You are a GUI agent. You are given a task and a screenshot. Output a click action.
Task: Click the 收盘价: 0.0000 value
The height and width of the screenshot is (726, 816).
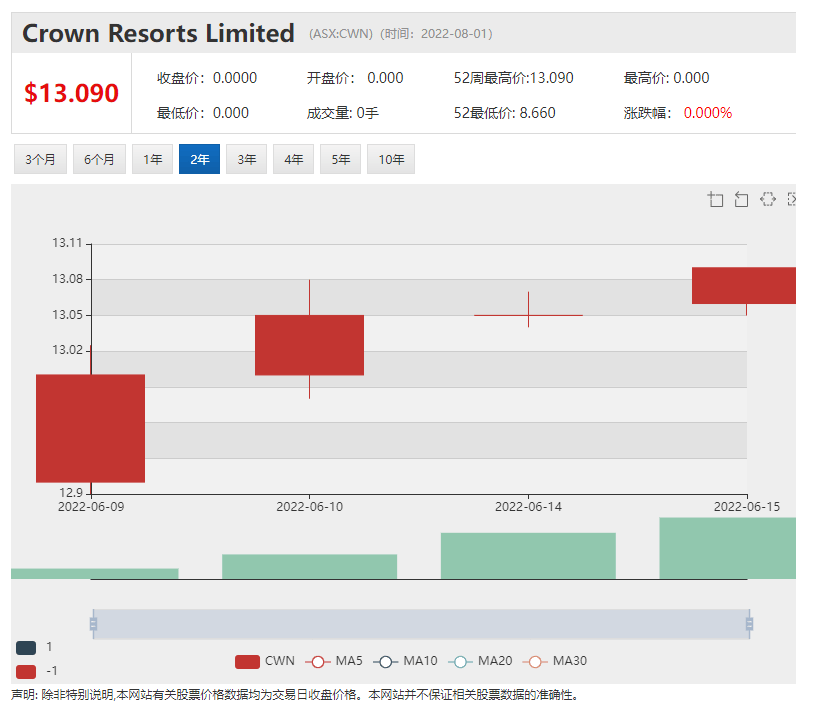[x=207, y=78]
